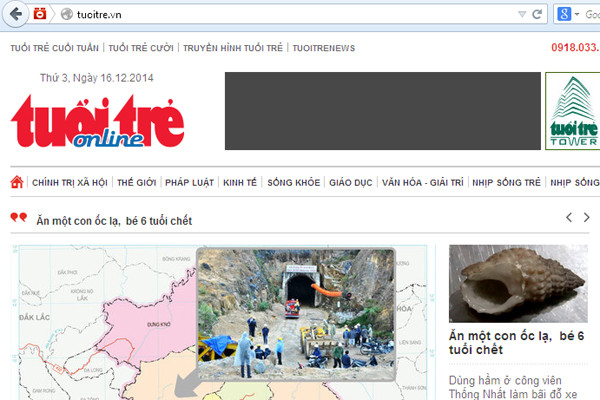The width and height of the screenshot is (600, 400).
Task: Click the red camera screenshot icon
Action: tap(40, 14)
